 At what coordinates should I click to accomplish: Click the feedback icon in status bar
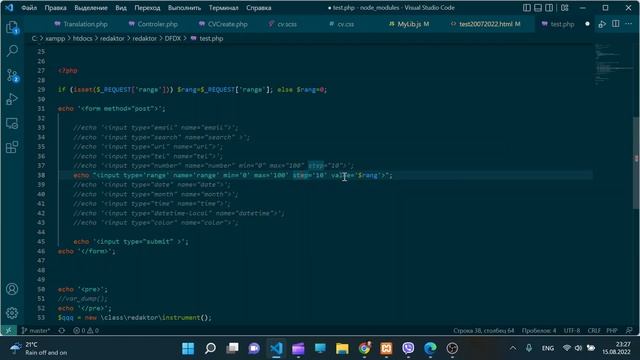(x=629, y=330)
